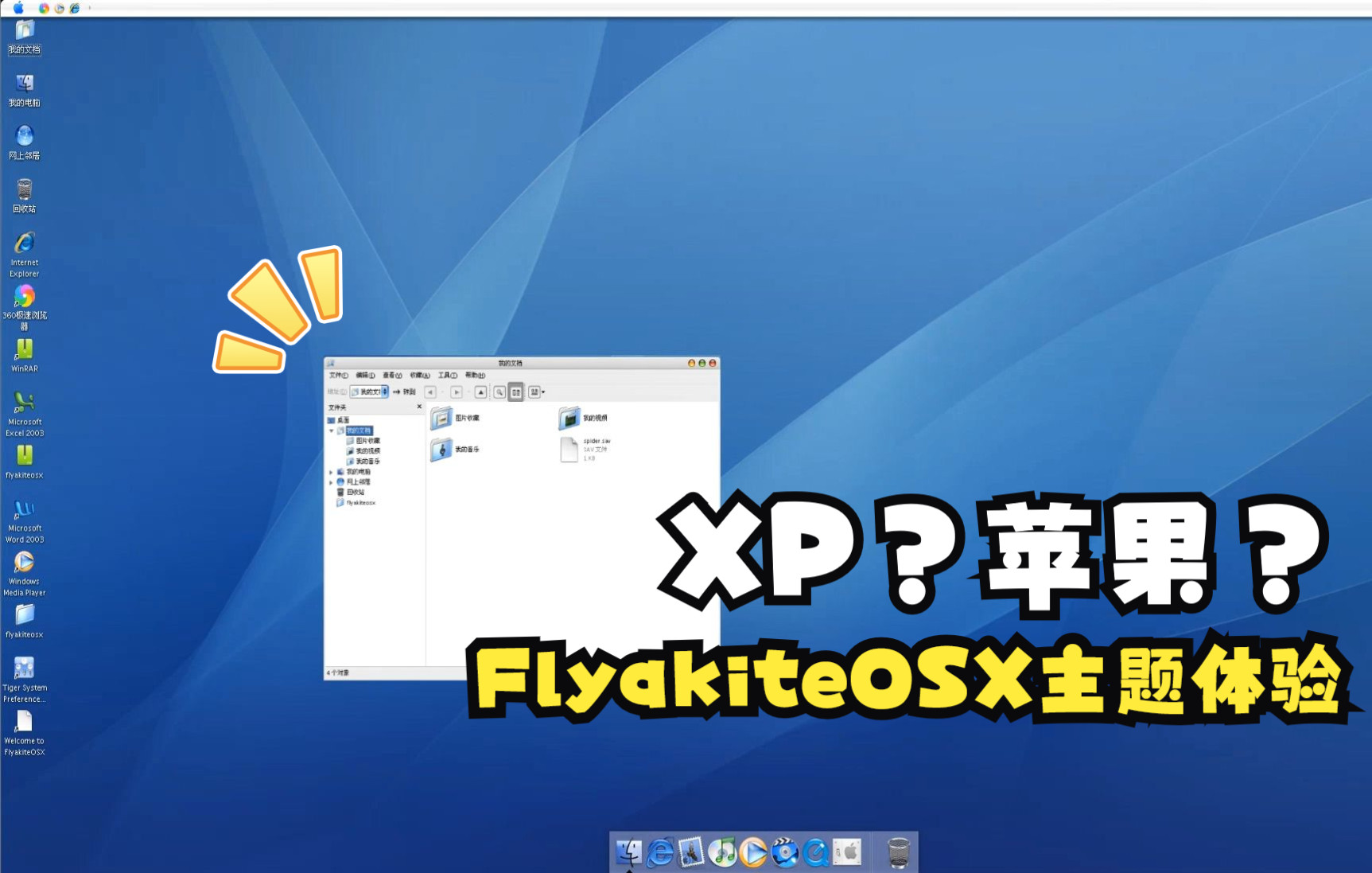This screenshot has width=1372, height=873.
Task: Collapse the 我的文档 tree node
Action: point(332,431)
